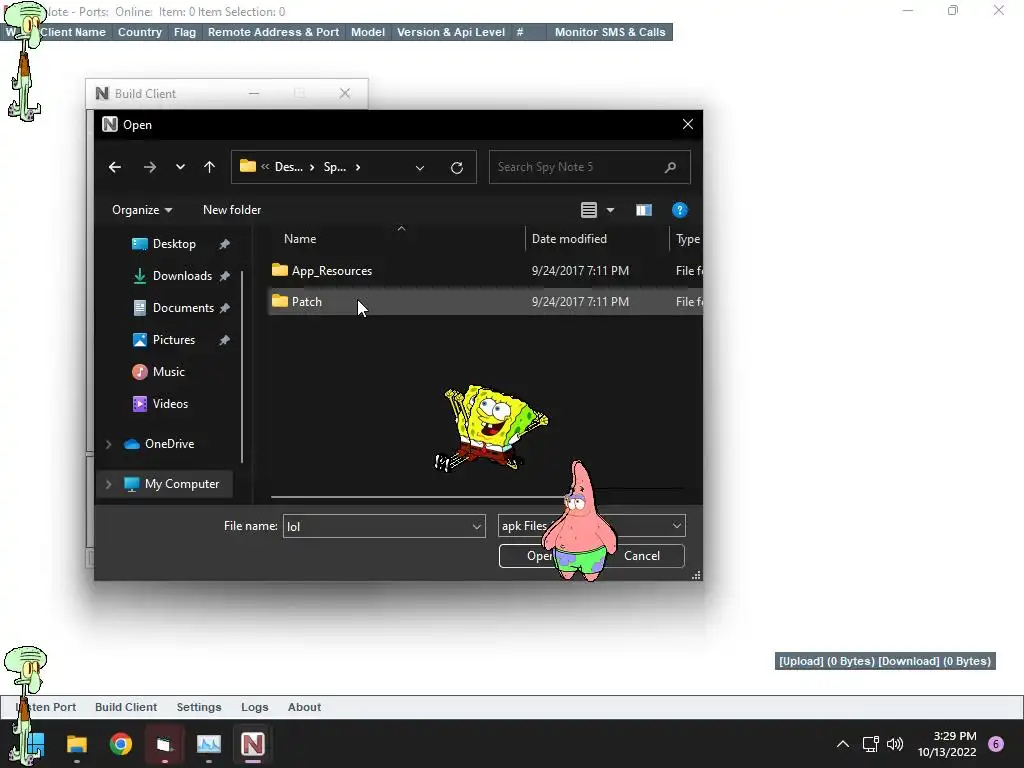Click the Model column header
The image size is (1024, 768).
(x=368, y=32)
